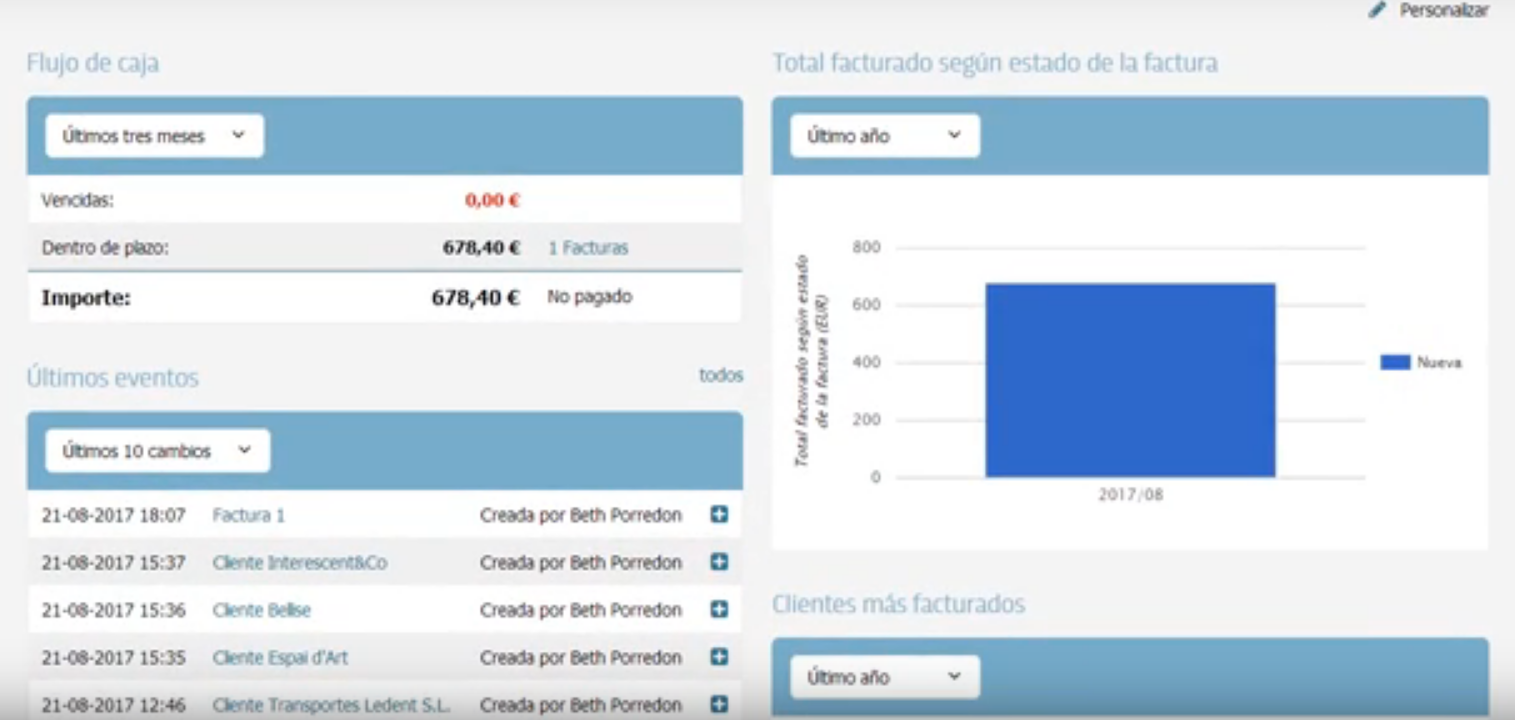This screenshot has height=720, width=1515.
Task: Open the Últimos tres meses dropdown
Action: (152, 135)
